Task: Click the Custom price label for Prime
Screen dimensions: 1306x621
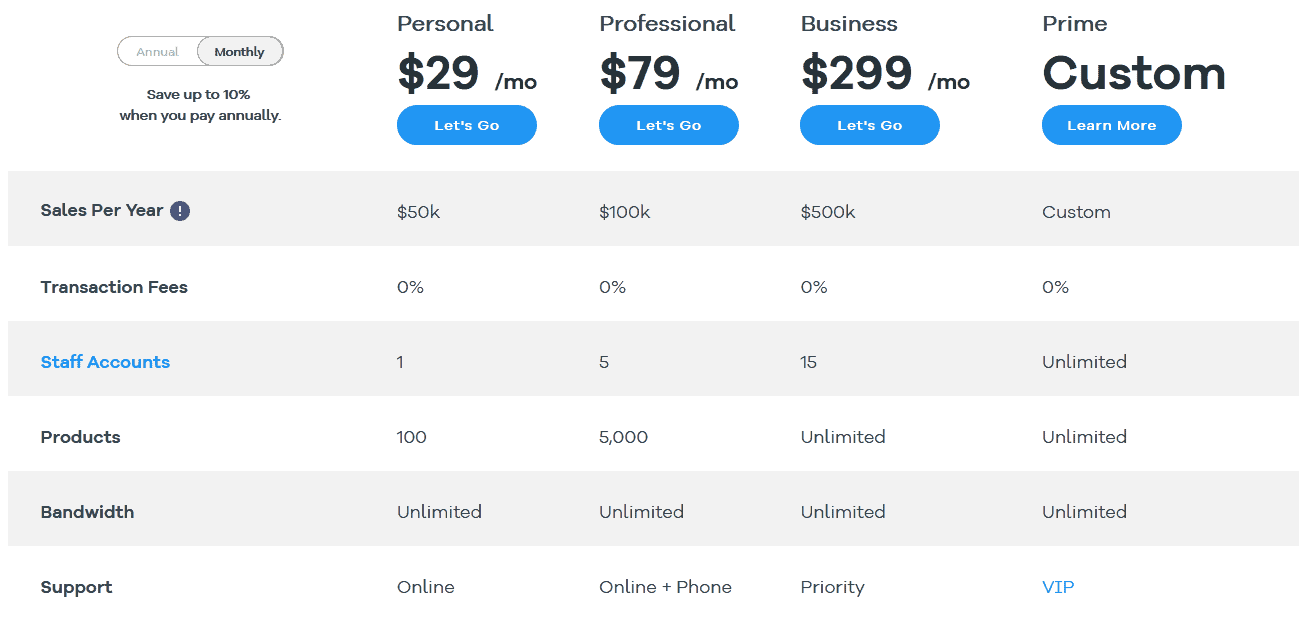Action: (x=1134, y=73)
